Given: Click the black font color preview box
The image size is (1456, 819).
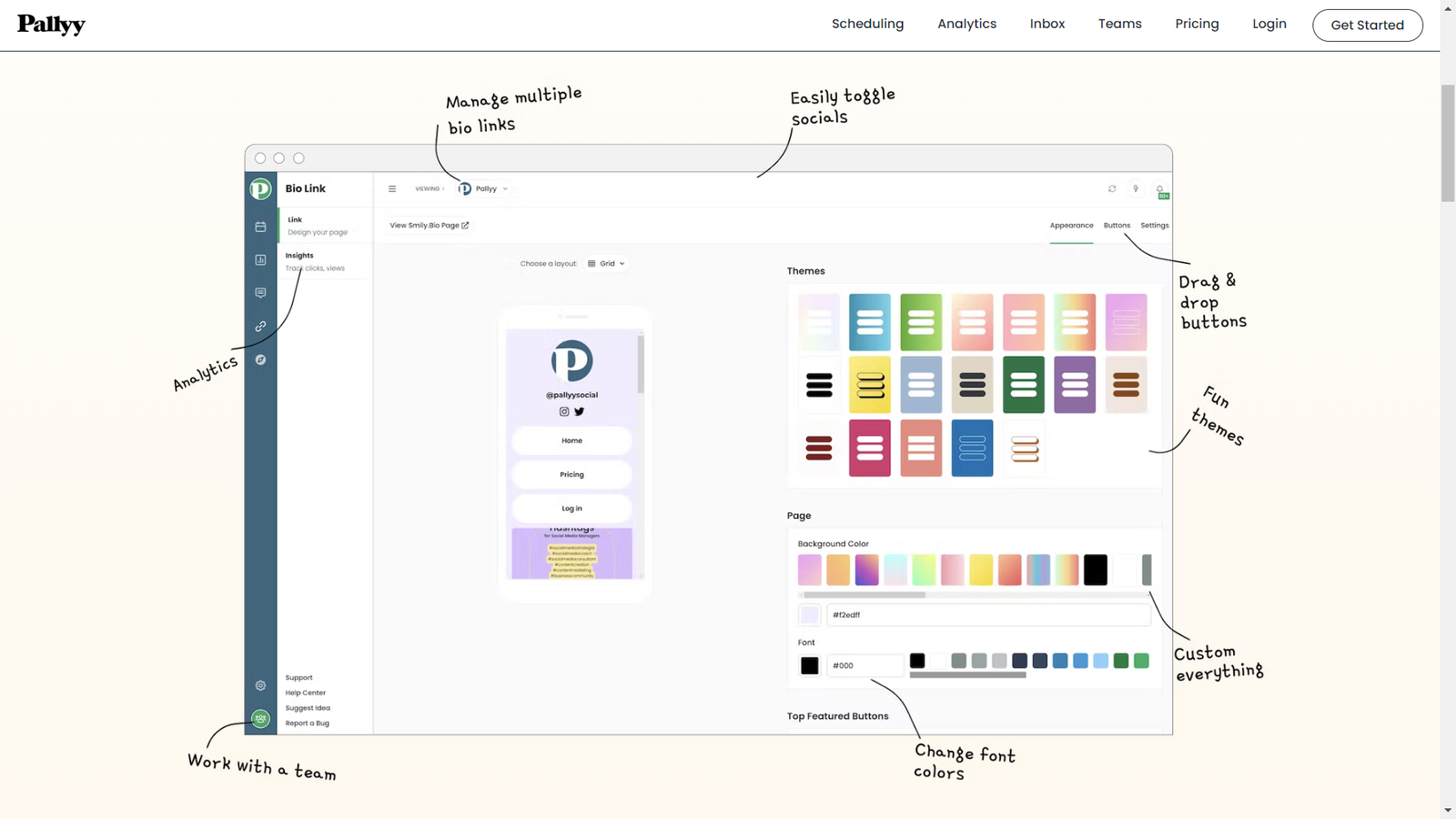Looking at the screenshot, I should [809, 666].
